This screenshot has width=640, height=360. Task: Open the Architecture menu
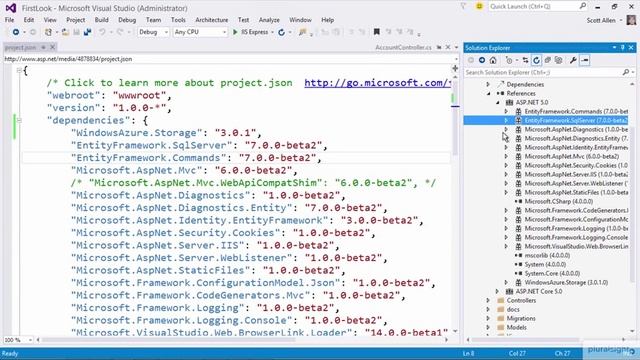(211, 20)
